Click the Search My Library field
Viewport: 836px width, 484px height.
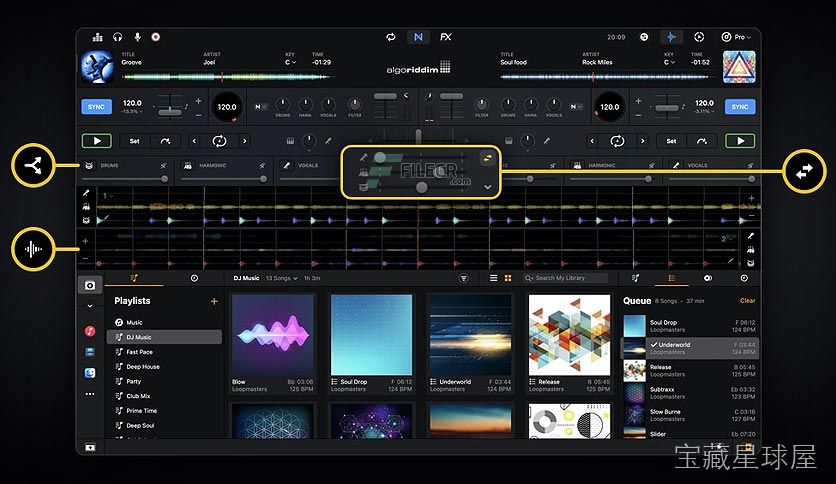pos(565,278)
